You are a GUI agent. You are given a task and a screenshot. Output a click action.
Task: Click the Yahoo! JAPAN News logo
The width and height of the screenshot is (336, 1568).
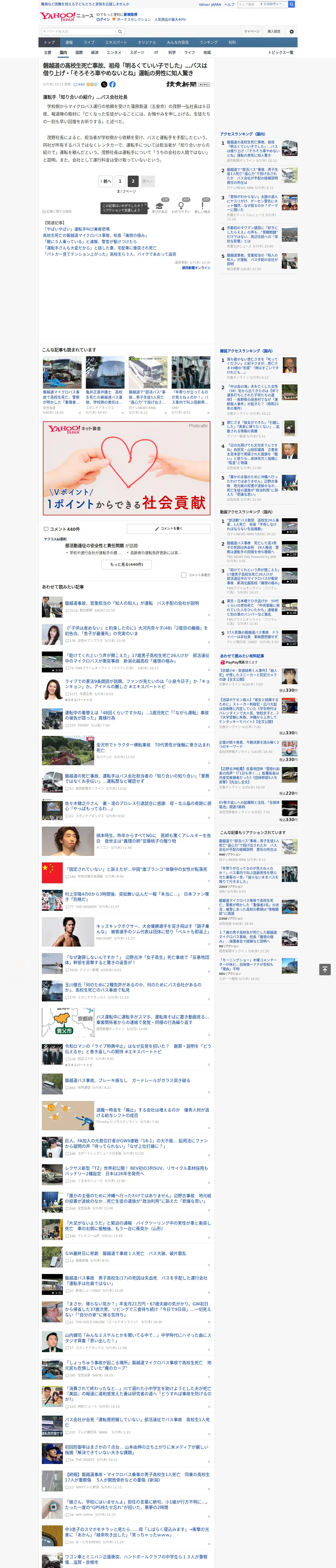[66, 16]
